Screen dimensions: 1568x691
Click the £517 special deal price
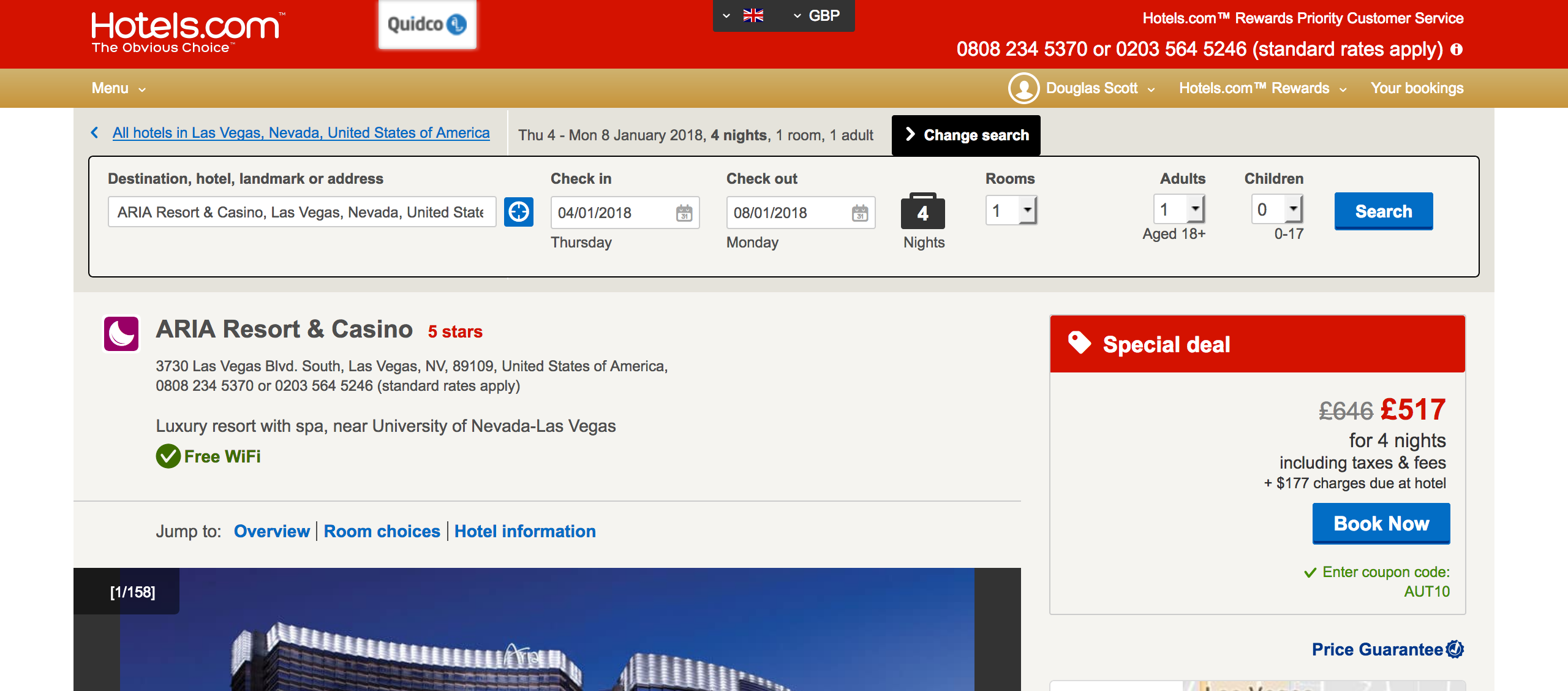point(1413,410)
